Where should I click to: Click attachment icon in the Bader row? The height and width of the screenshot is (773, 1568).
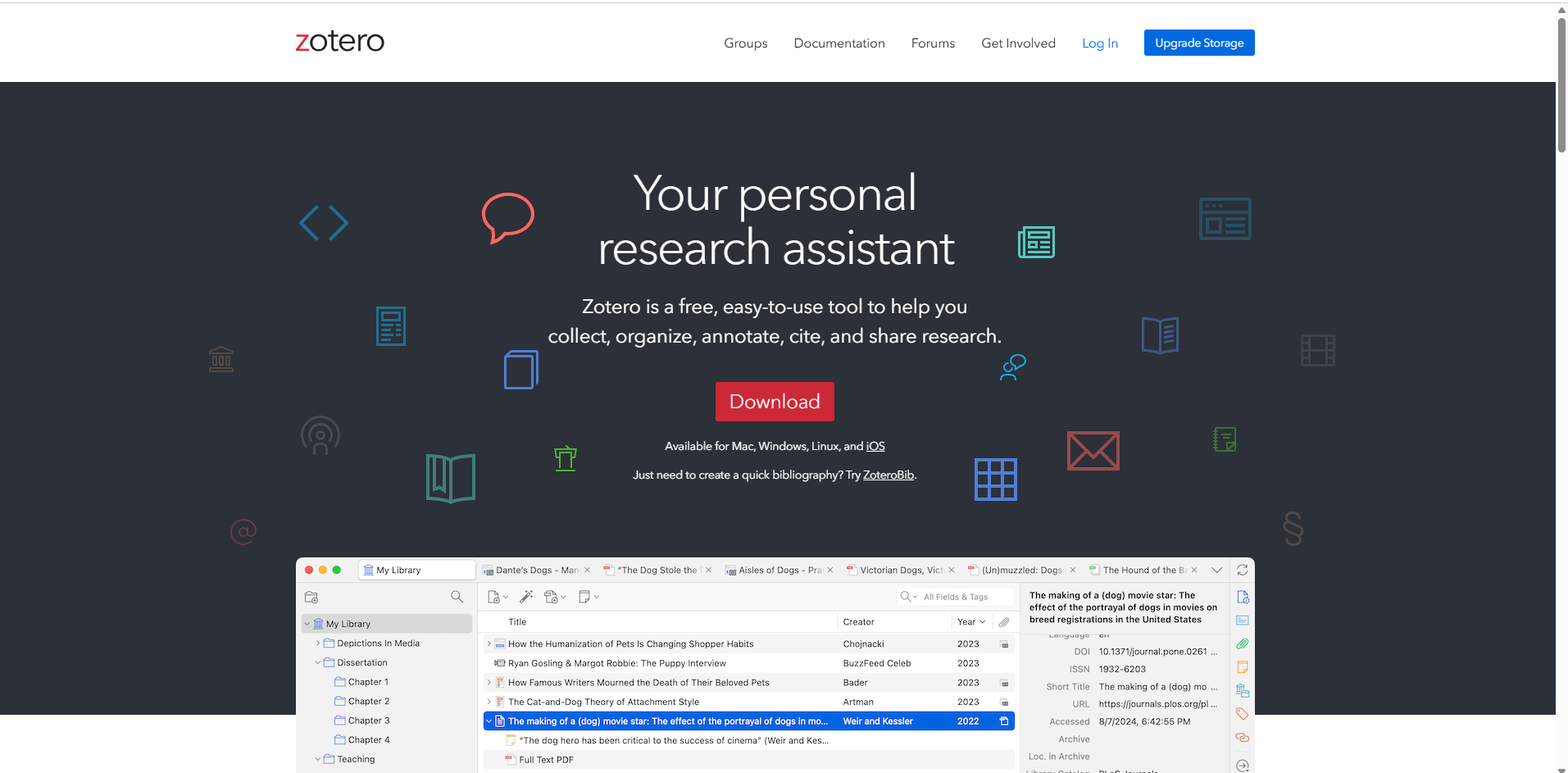pyautogui.click(x=1004, y=683)
